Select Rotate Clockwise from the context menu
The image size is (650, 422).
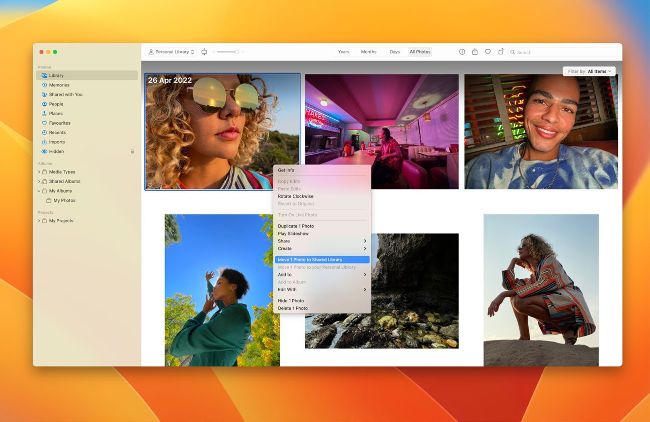tap(296, 196)
